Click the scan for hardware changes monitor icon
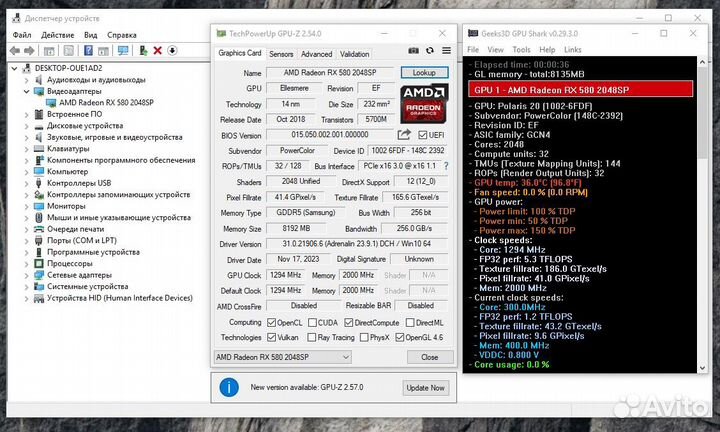The height and width of the screenshot is (432, 720). coord(123,50)
